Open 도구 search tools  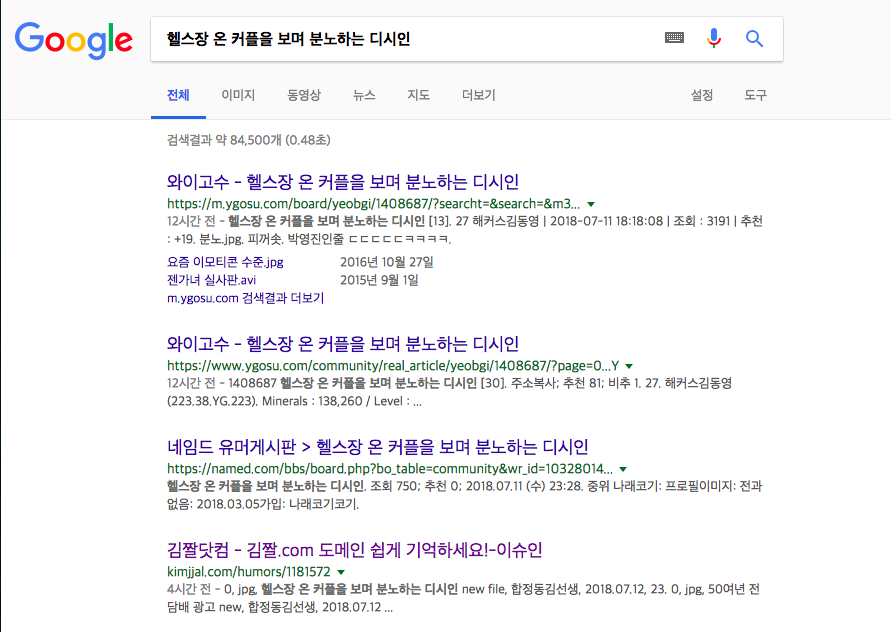(x=756, y=95)
